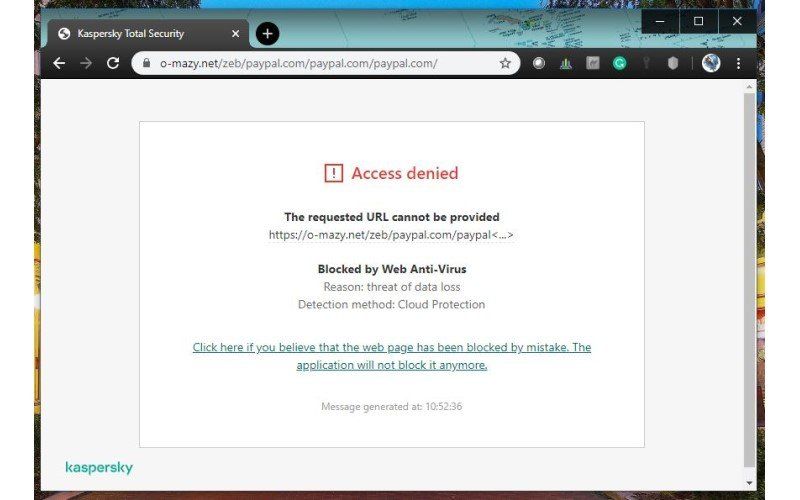Viewport: 800px width, 500px height.
Task: Click the grey square graph extension icon
Action: 592,63
